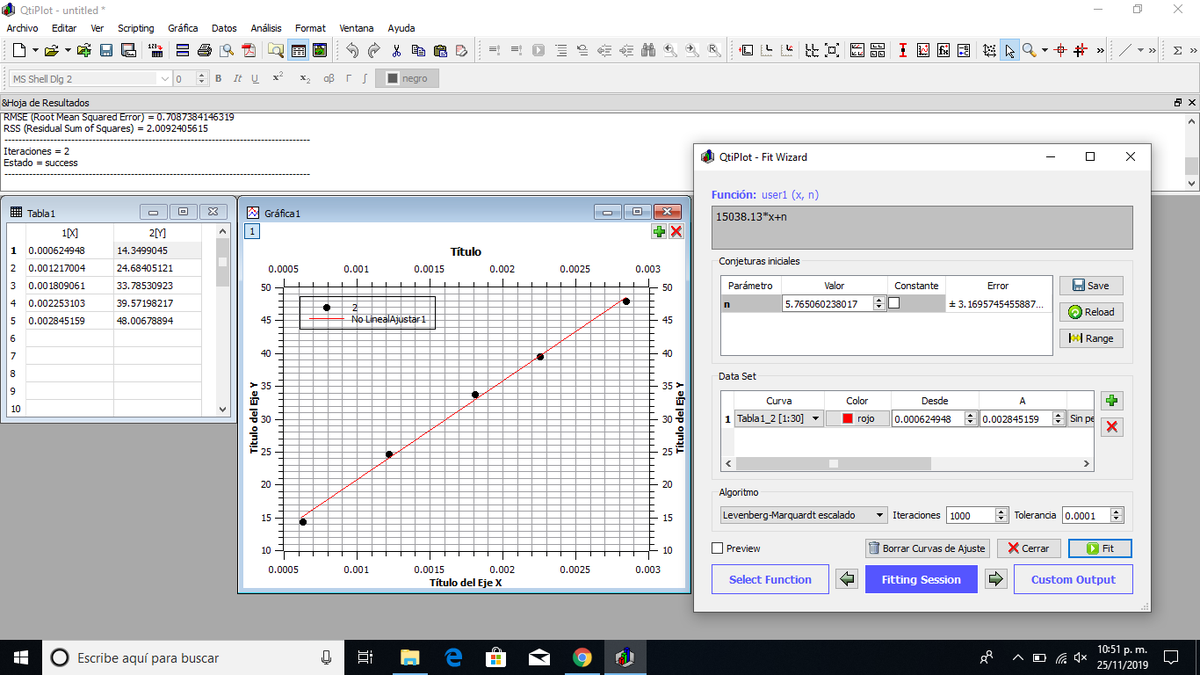Open the negro text color picker
The height and width of the screenshot is (675, 1200).
coord(407,78)
